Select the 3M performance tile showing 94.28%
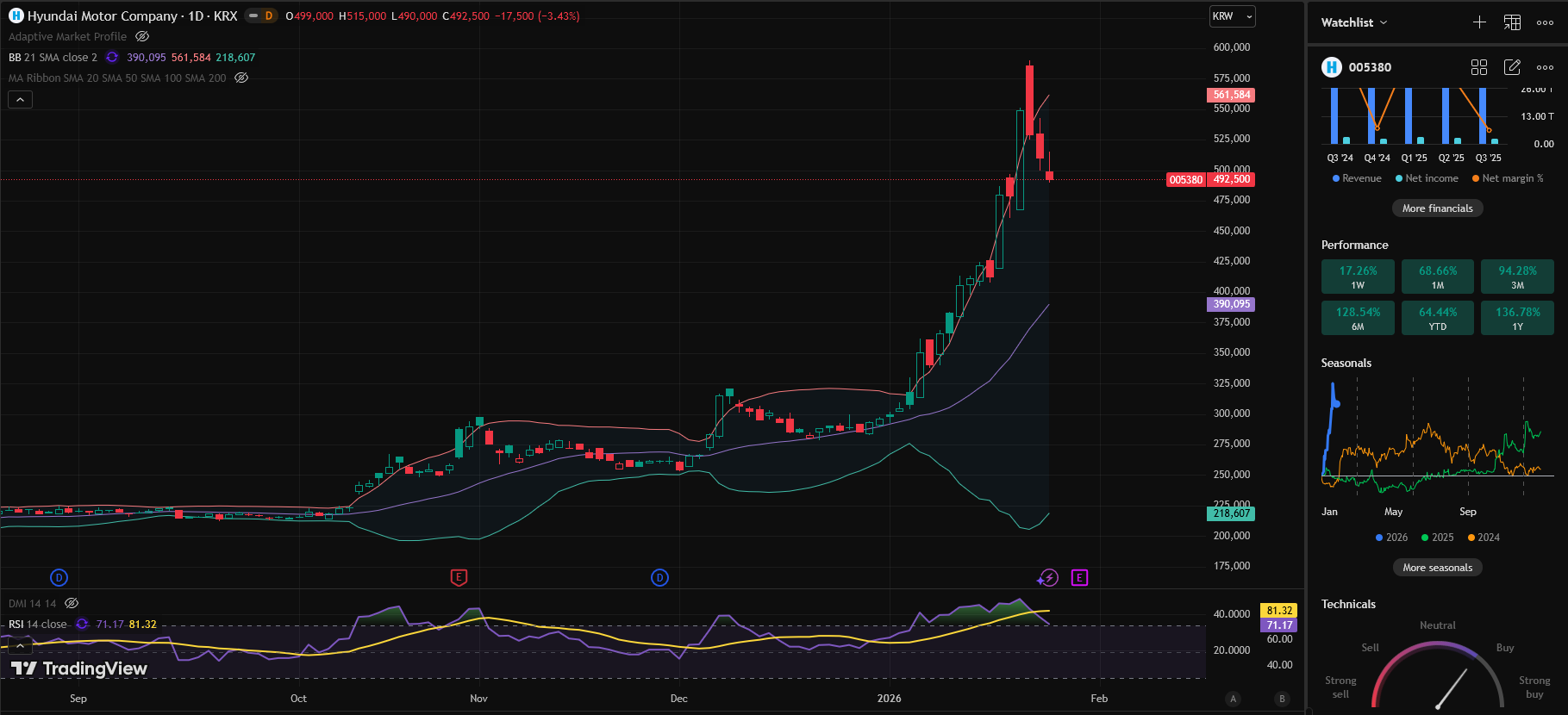1568x715 pixels. pyautogui.click(x=1517, y=277)
